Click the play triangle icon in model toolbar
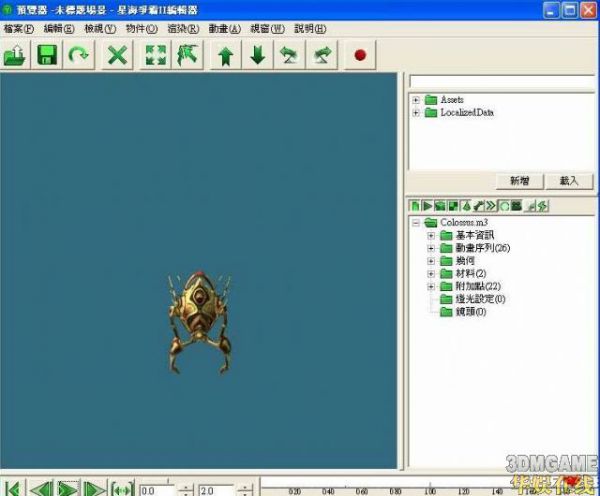Image resolution: width=600 pixels, height=496 pixels. [427, 206]
